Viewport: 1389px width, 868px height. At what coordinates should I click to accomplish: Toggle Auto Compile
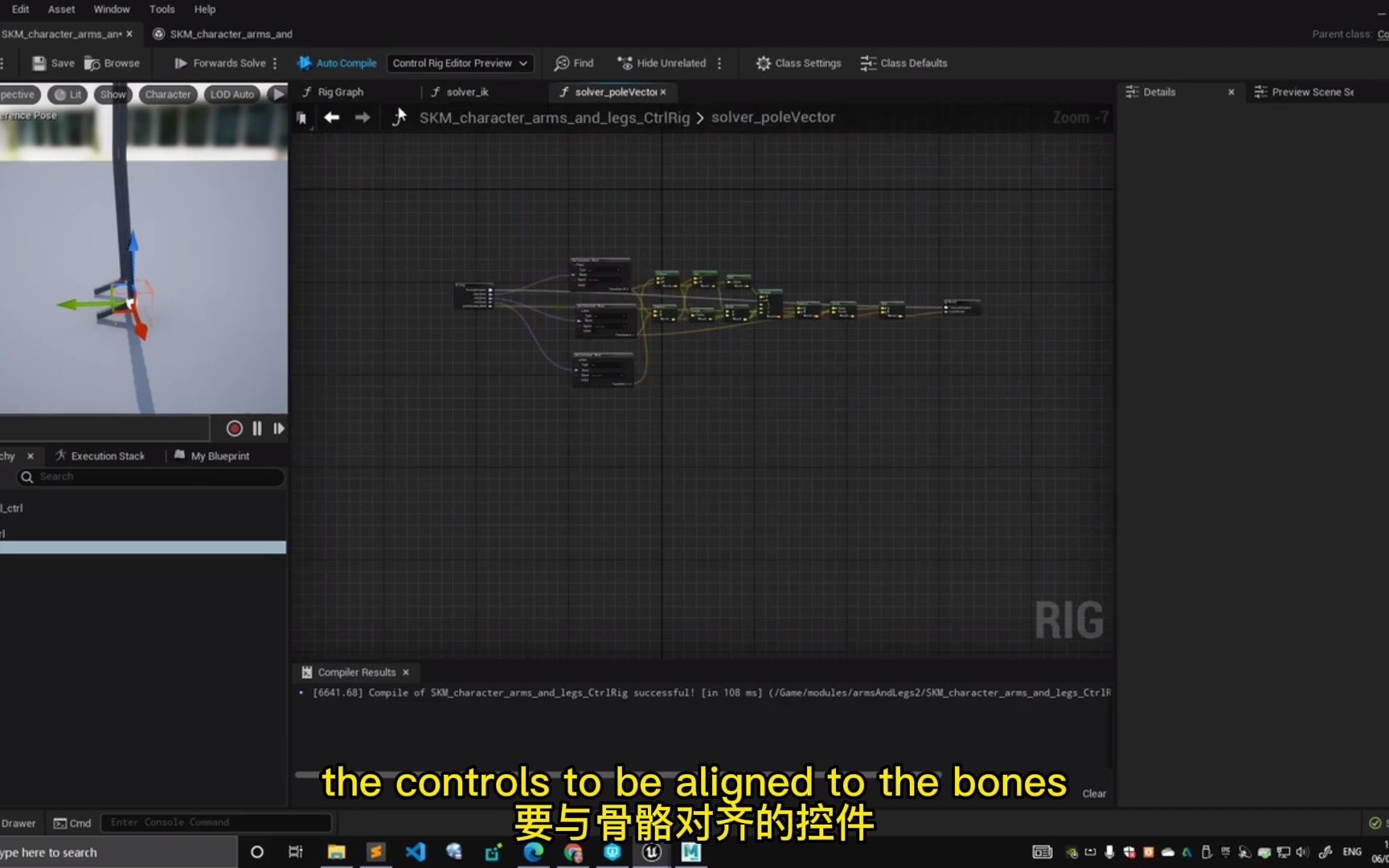[337, 63]
